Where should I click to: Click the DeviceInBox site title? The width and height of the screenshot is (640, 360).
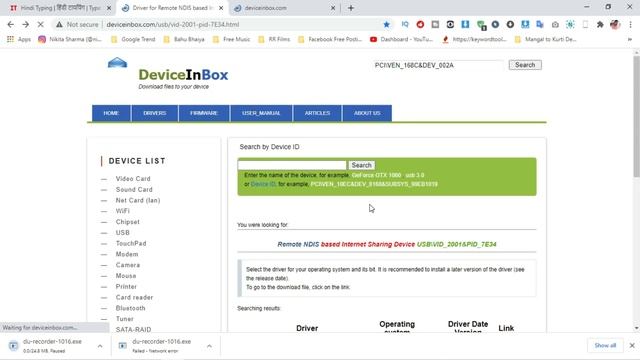tap(183, 75)
